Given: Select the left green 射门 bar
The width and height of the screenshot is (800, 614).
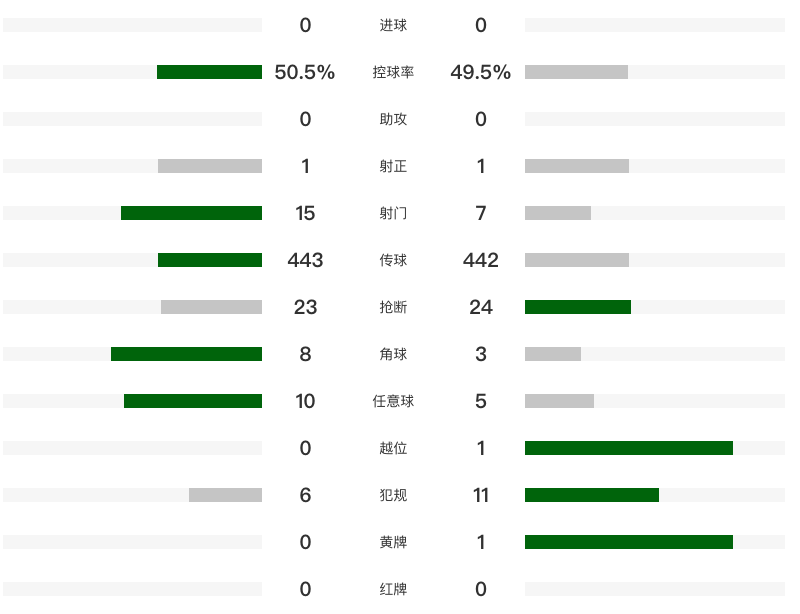Looking at the screenshot, I should [x=191, y=213].
